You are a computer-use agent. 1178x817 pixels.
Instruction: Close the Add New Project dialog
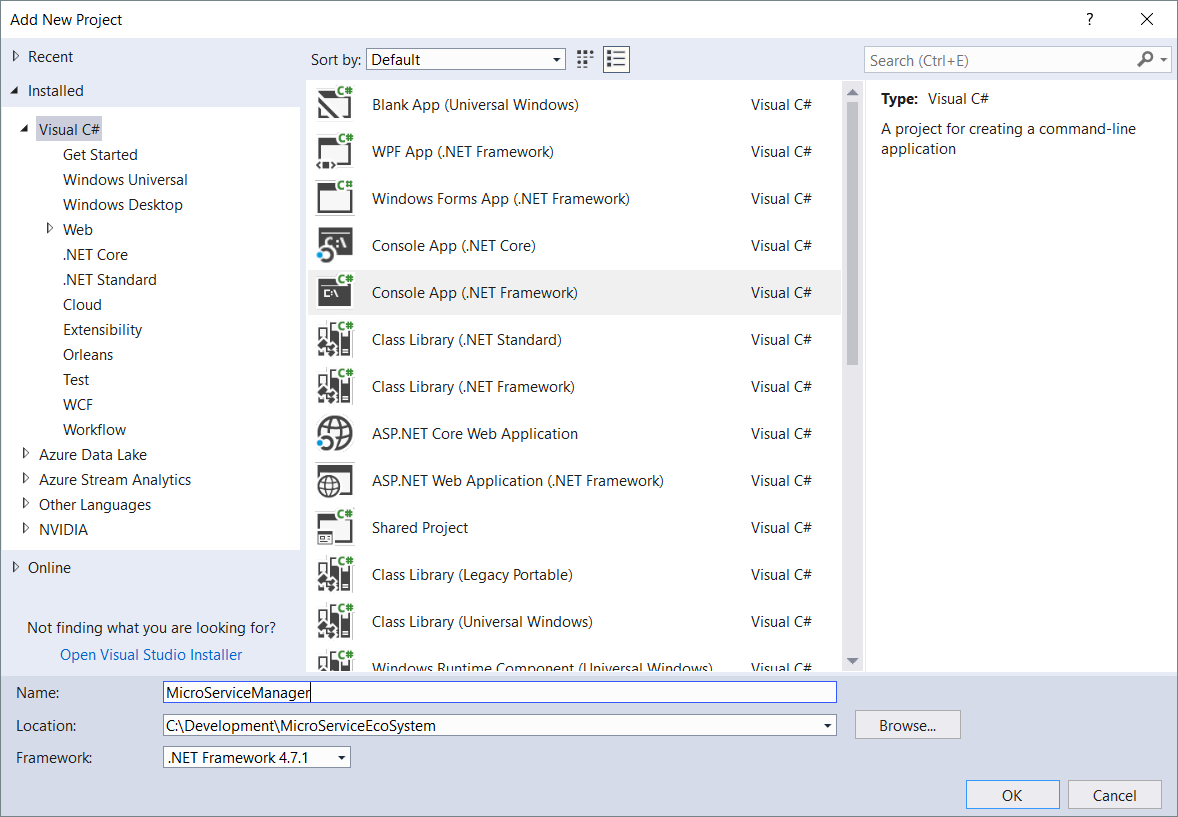point(1146,20)
